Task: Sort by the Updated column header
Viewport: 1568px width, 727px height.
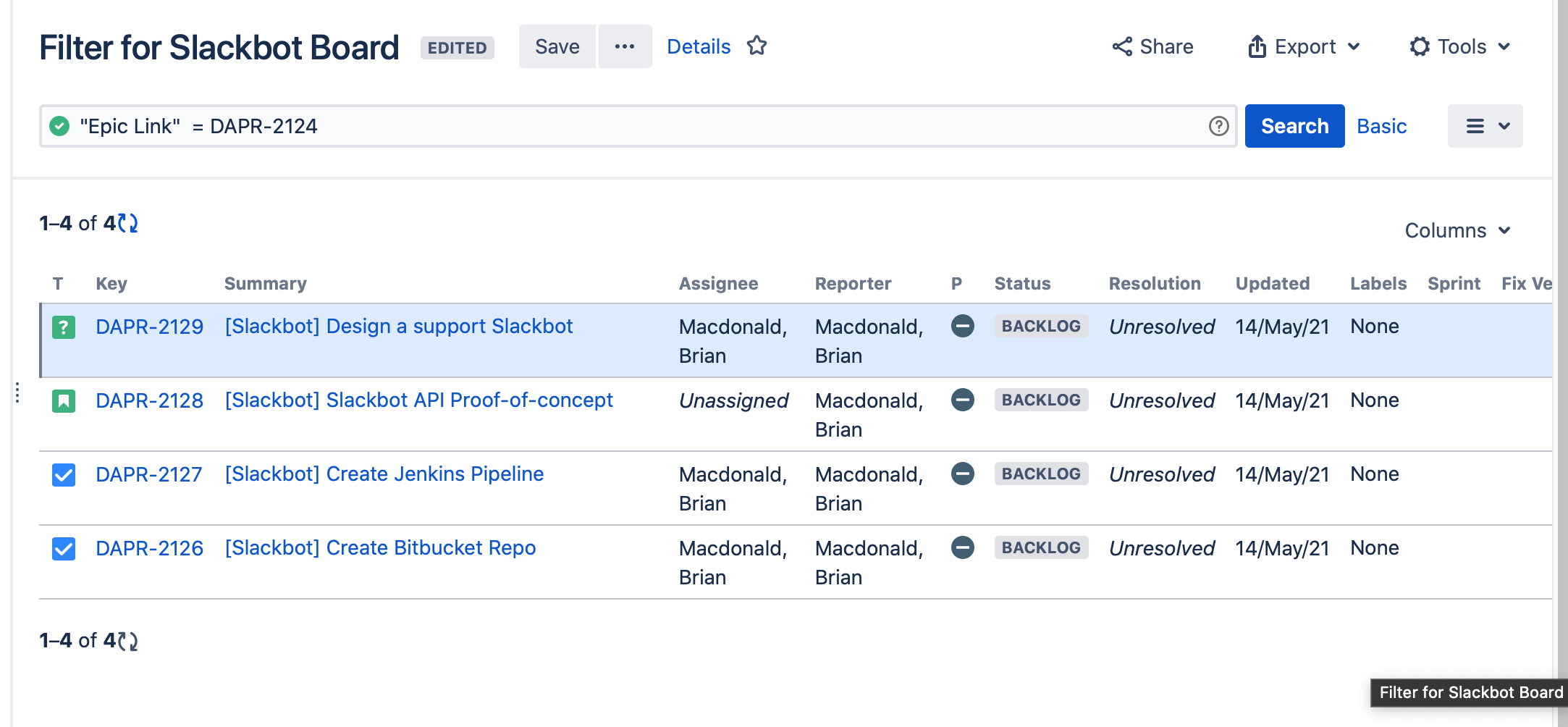Action: point(1272,283)
